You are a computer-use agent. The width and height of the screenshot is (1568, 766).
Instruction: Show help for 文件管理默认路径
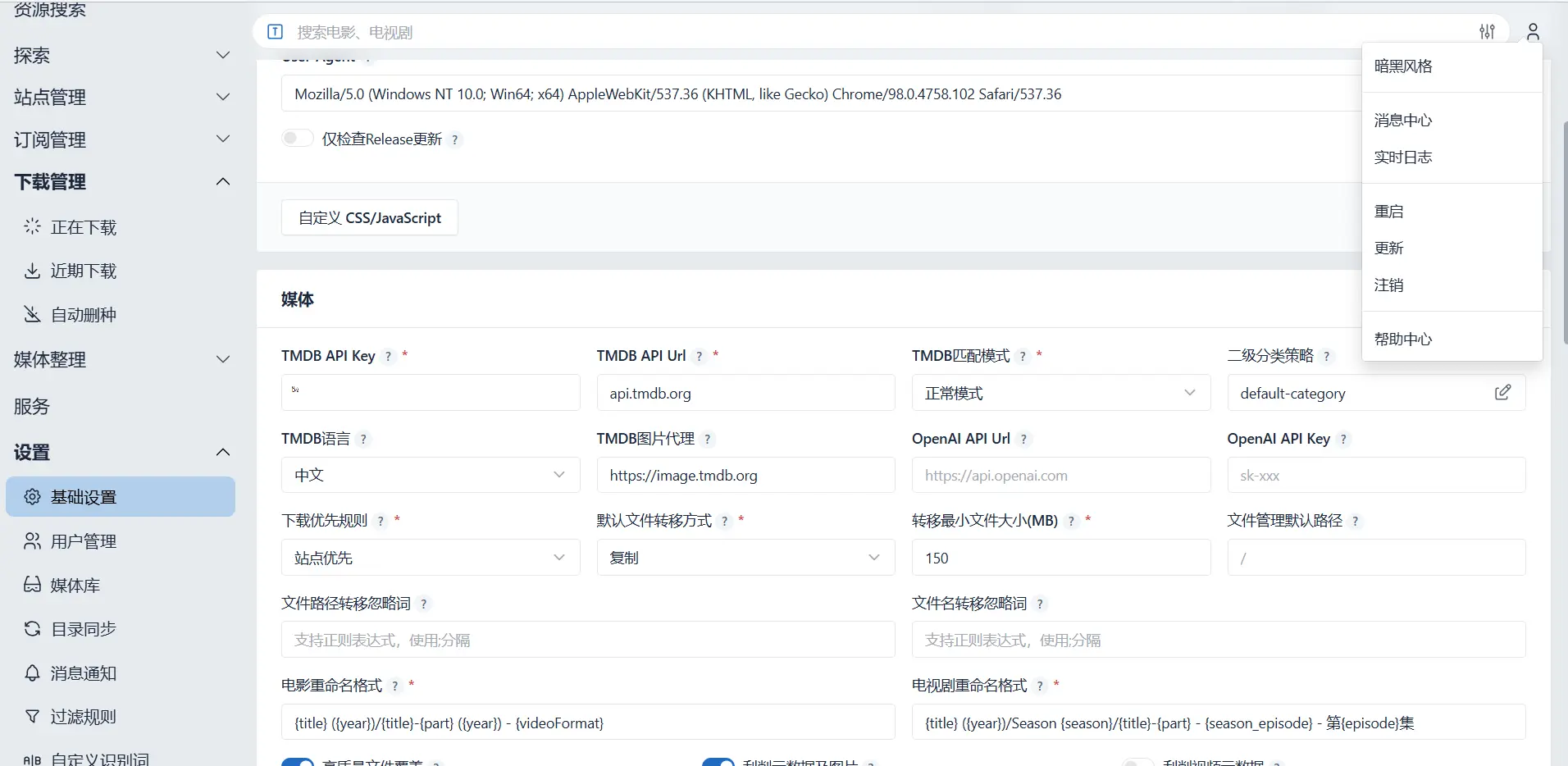click(1356, 521)
